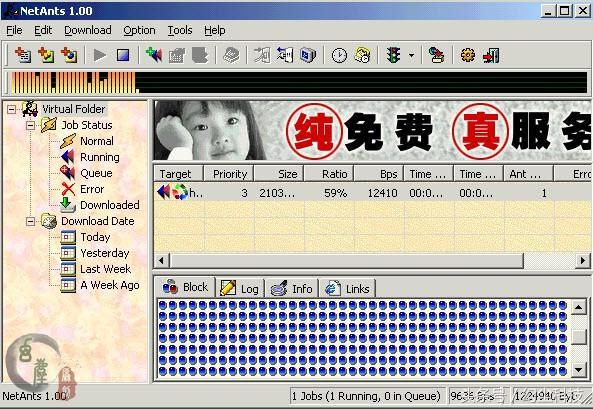Select the Queue job folder
593x409 pixels.
pos(96,173)
